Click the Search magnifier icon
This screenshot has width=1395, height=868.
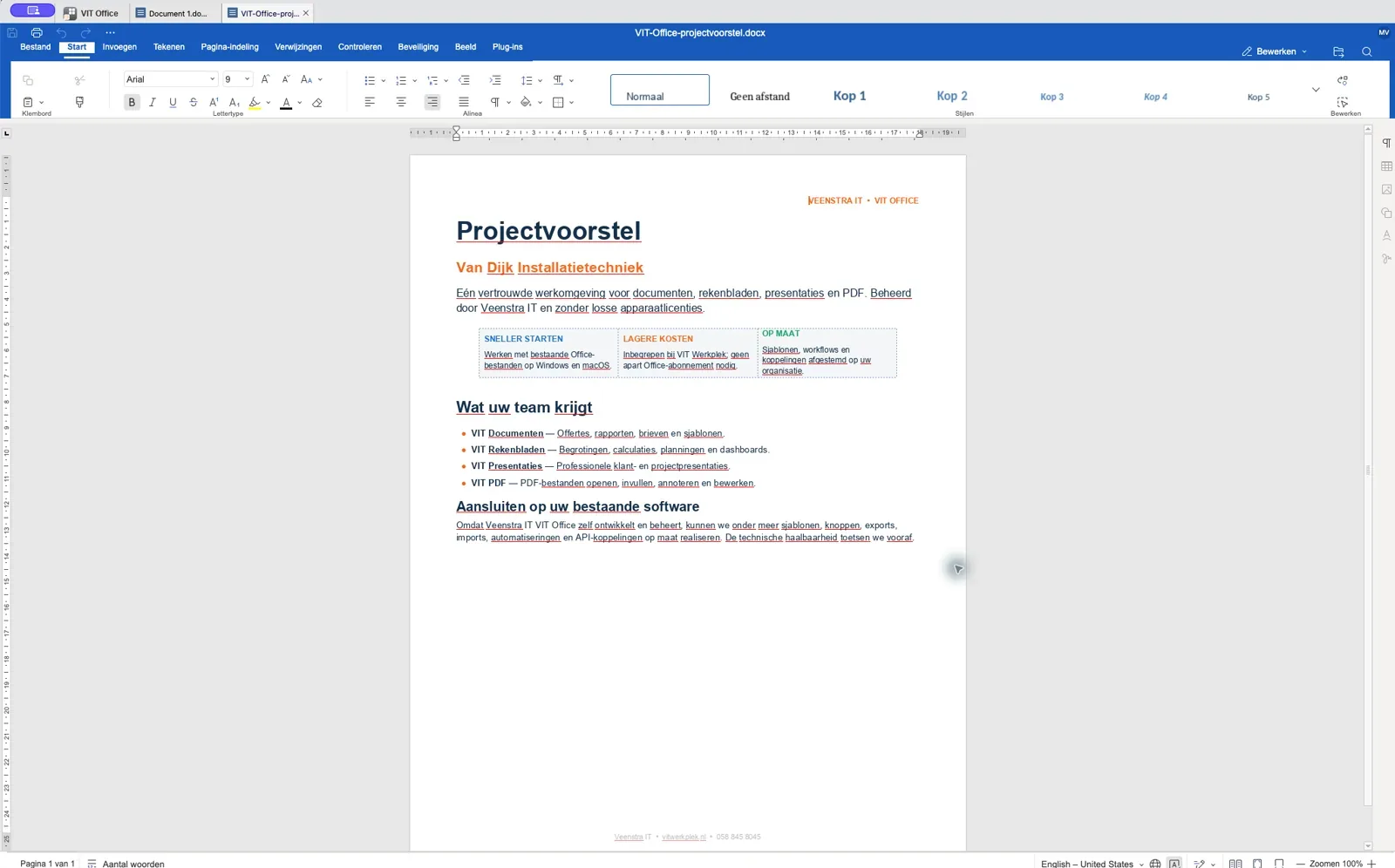coord(1367,52)
